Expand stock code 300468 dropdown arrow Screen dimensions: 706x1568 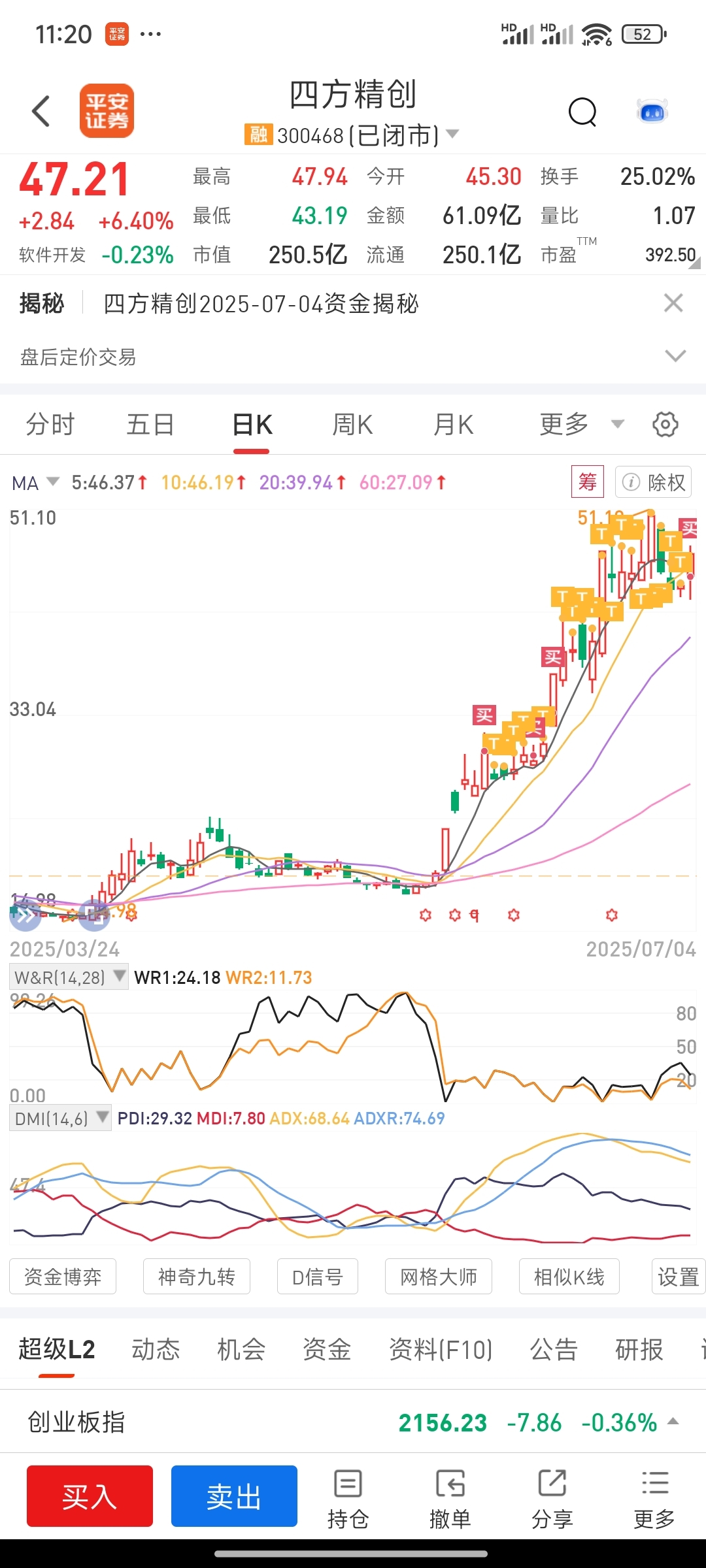452,135
